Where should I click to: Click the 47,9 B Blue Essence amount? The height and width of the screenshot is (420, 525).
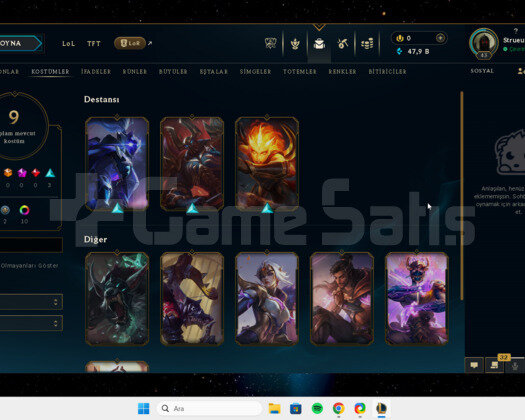pyautogui.click(x=418, y=52)
